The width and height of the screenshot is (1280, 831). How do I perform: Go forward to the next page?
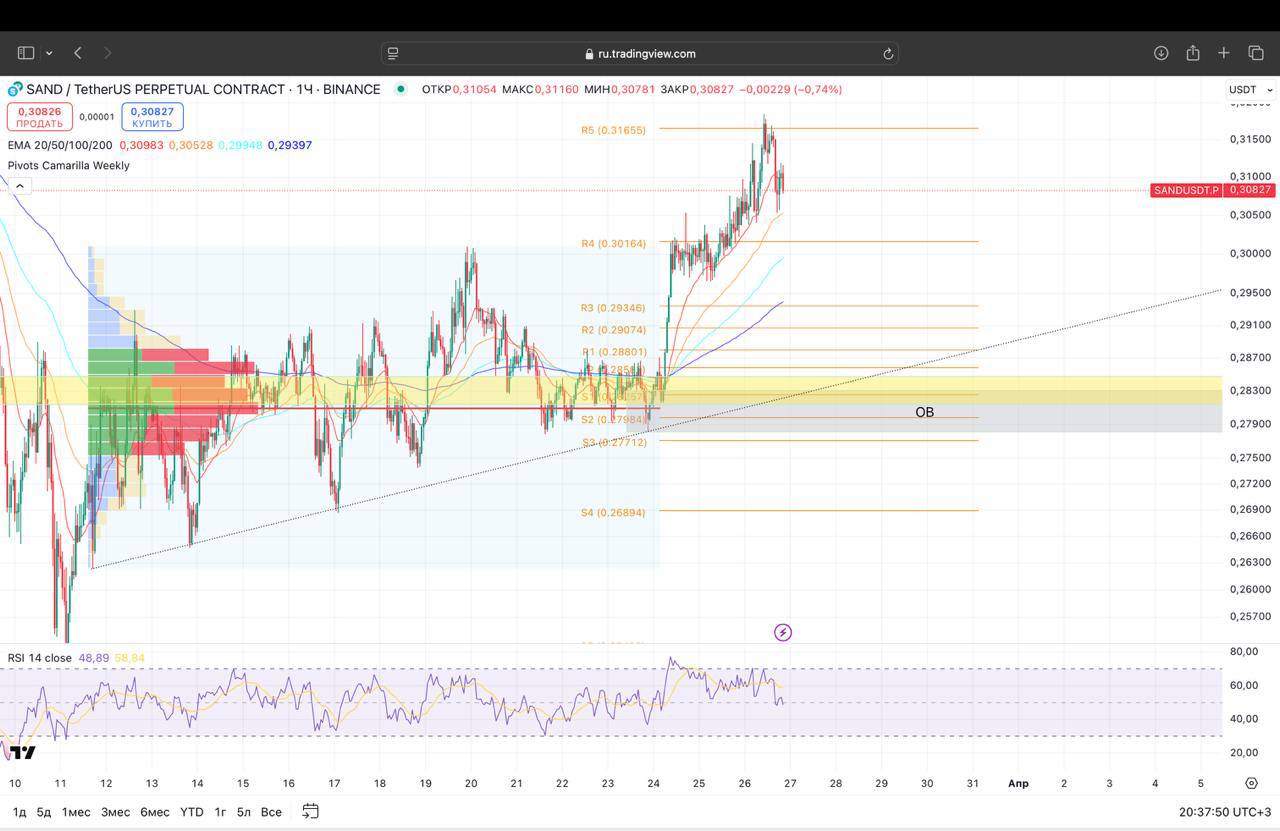(x=108, y=53)
